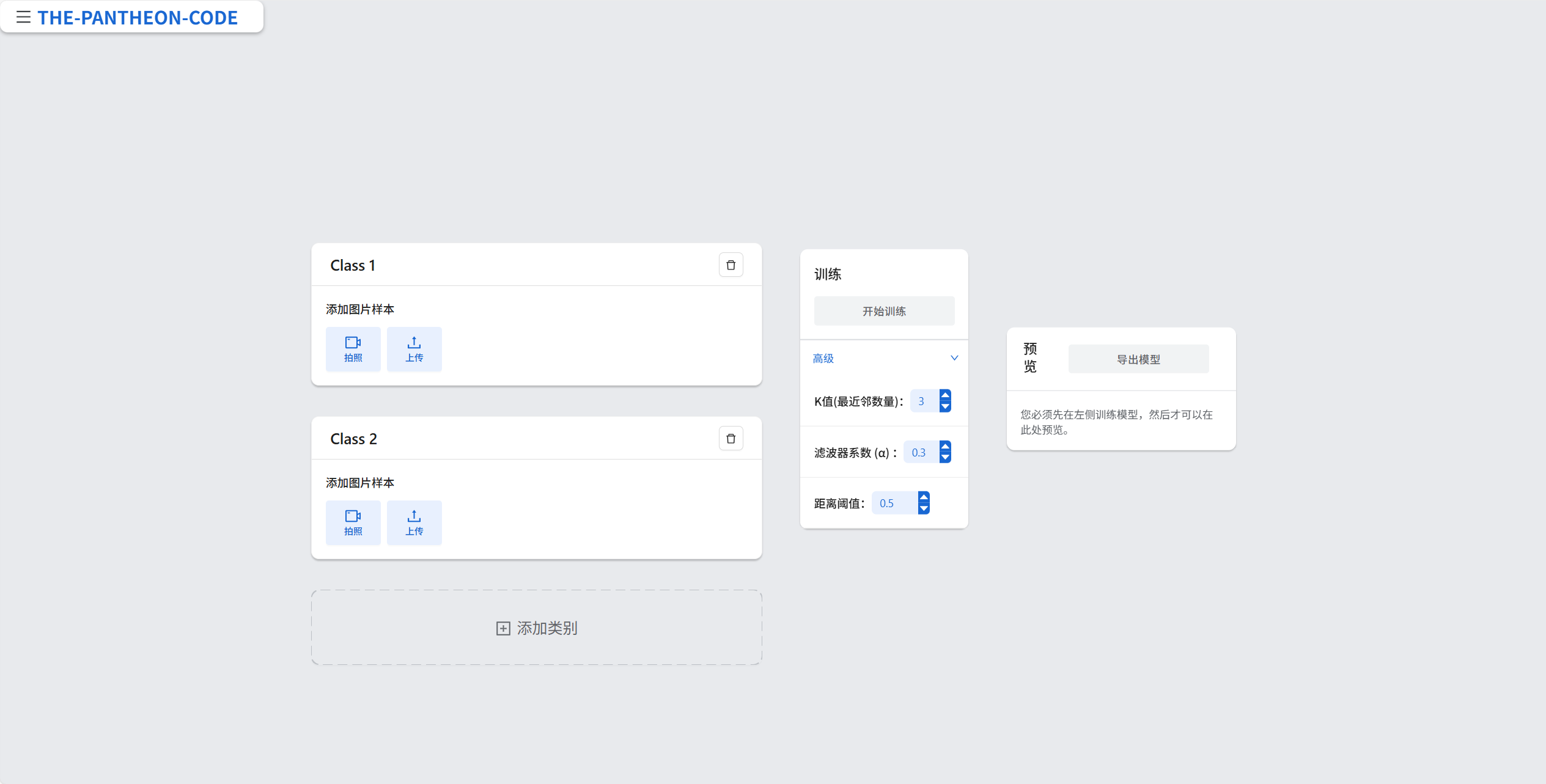Focus the K value input field
The image size is (1546, 784).
pos(923,401)
